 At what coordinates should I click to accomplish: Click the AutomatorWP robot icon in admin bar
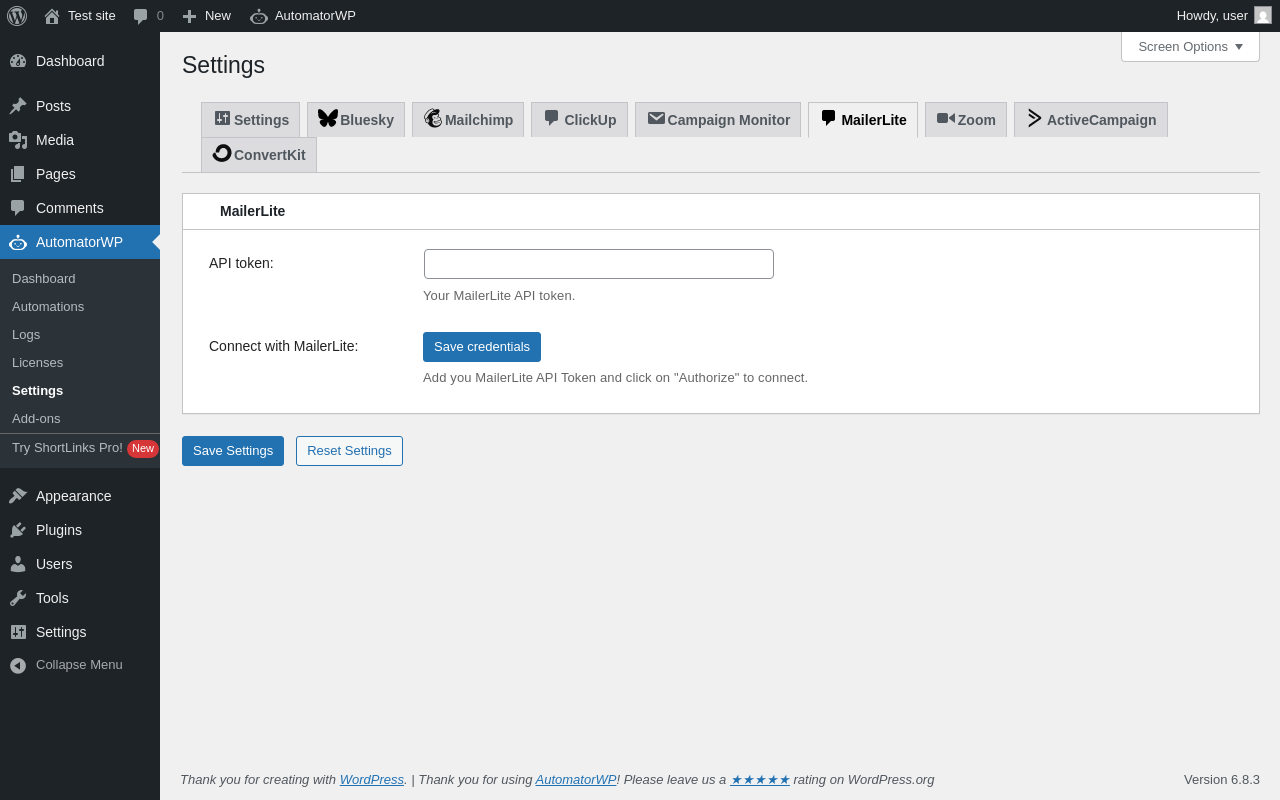259,16
